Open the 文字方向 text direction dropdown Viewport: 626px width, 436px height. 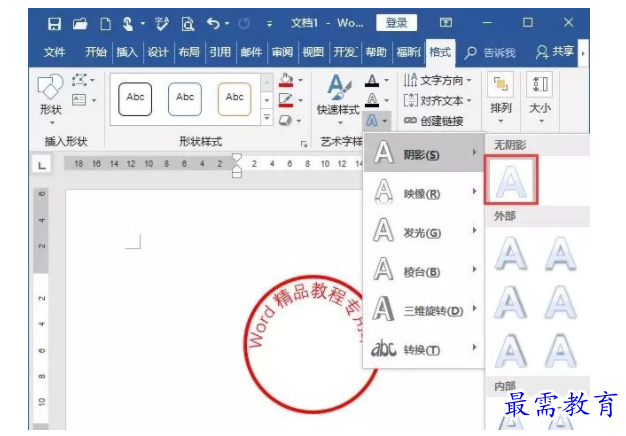[438, 80]
